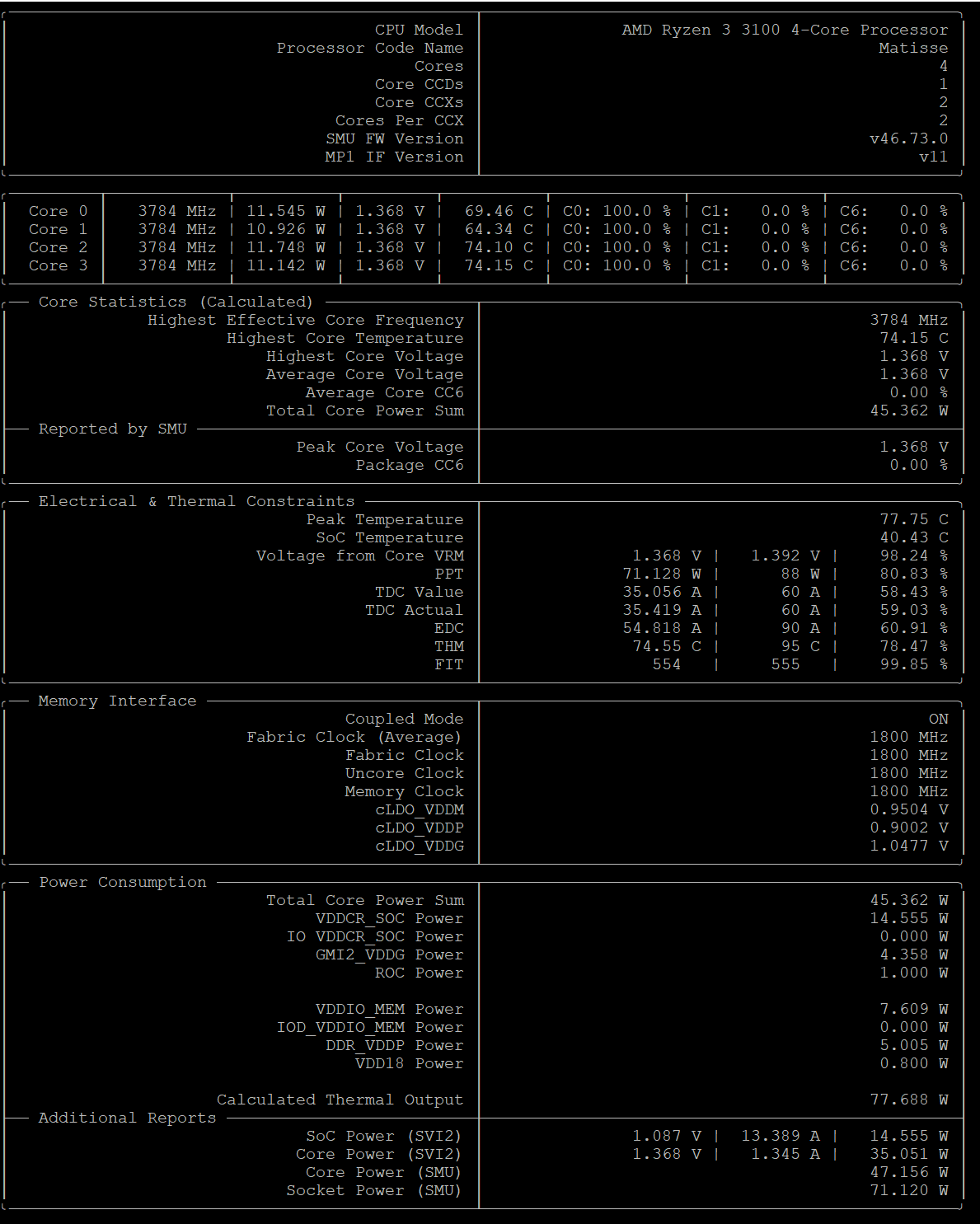
Task: Select the Peak Temperature label
Action: pos(384,519)
